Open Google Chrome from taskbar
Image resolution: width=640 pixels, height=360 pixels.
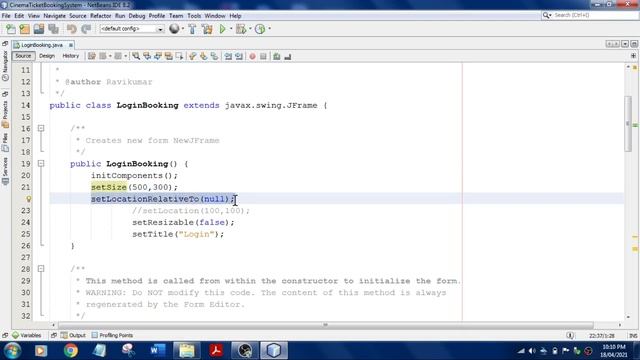71,351
